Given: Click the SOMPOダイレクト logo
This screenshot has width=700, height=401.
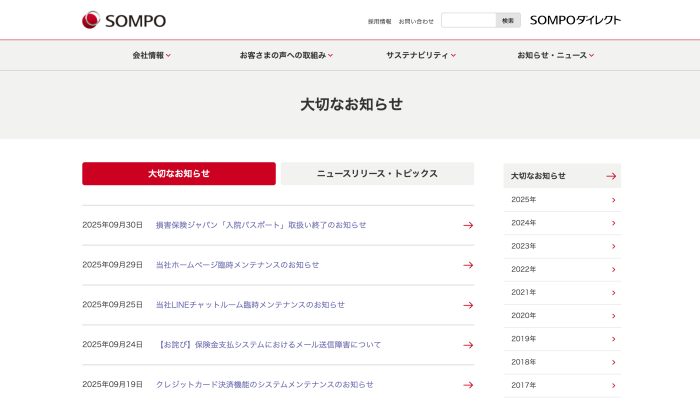Looking at the screenshot, I should point(575,20).
